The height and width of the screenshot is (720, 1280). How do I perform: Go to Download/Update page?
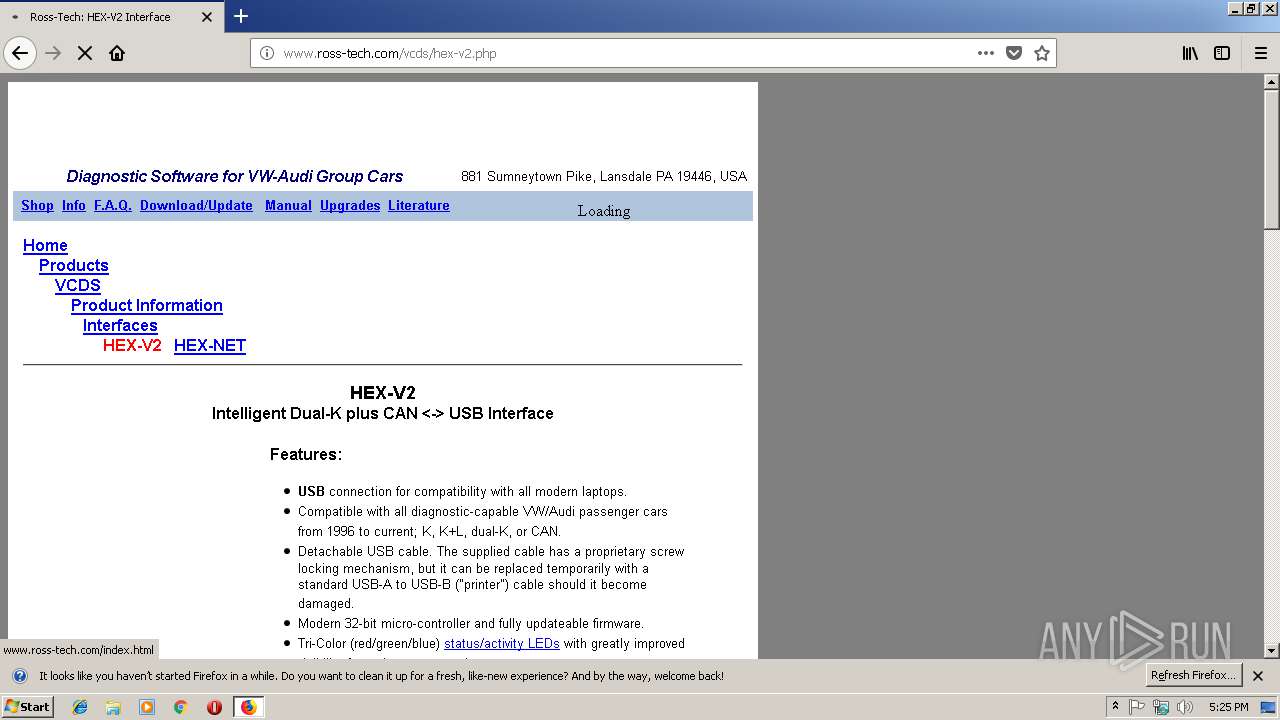pyautogui.click(x=196, y=205)
